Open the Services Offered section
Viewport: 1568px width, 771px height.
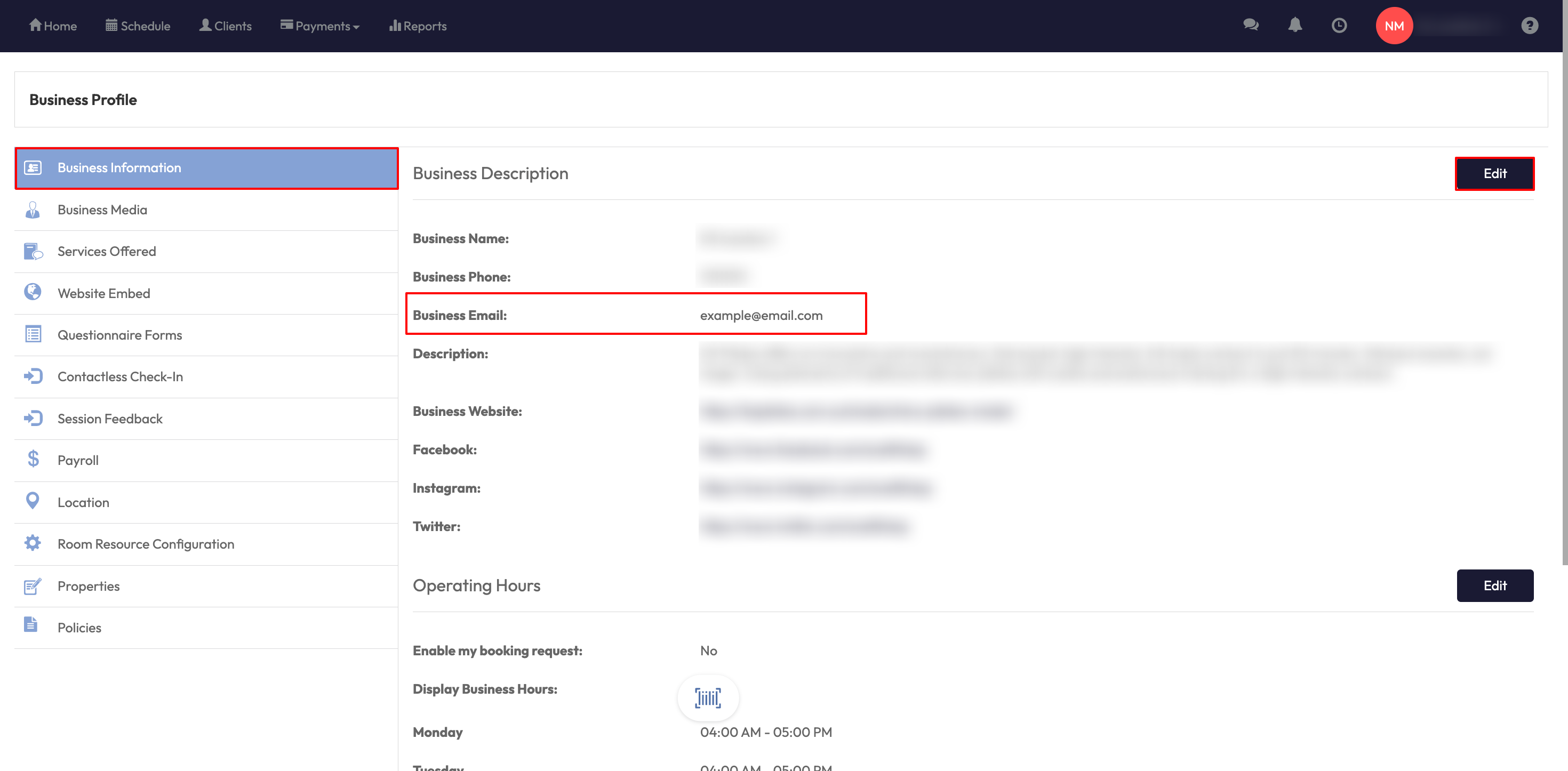click(107, 251)
